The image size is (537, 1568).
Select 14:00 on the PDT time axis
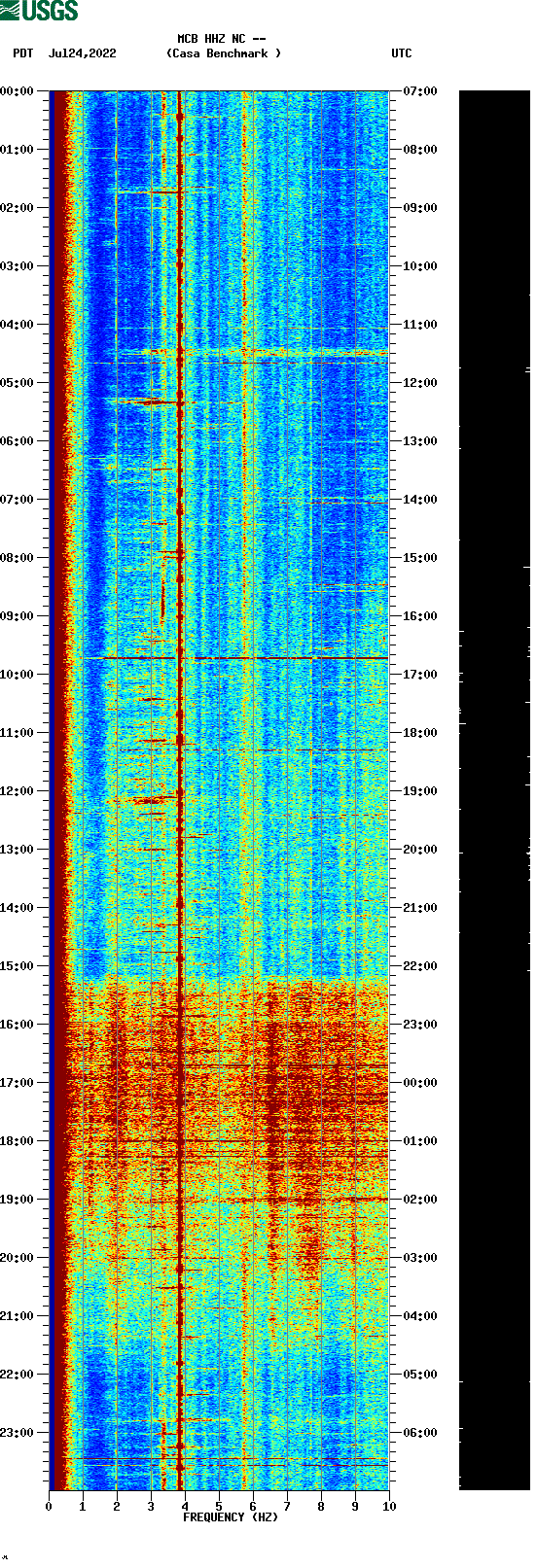[x=18, y=908]
